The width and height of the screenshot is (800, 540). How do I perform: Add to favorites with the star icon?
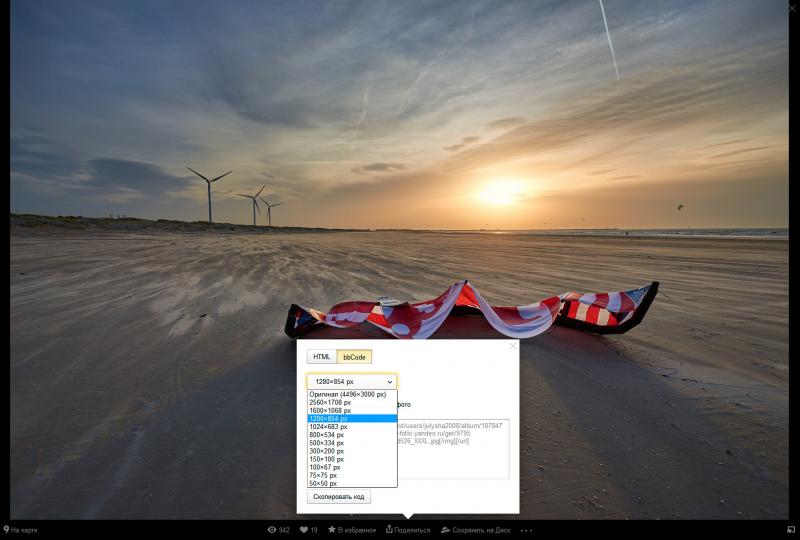click(x=332, y=530)
